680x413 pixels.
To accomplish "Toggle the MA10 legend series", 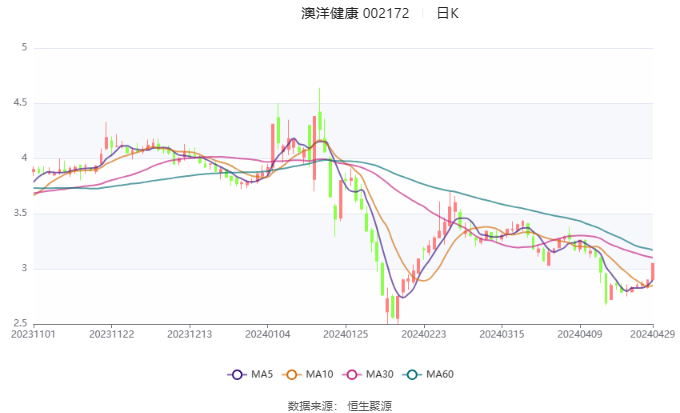I will pos(307,374).
